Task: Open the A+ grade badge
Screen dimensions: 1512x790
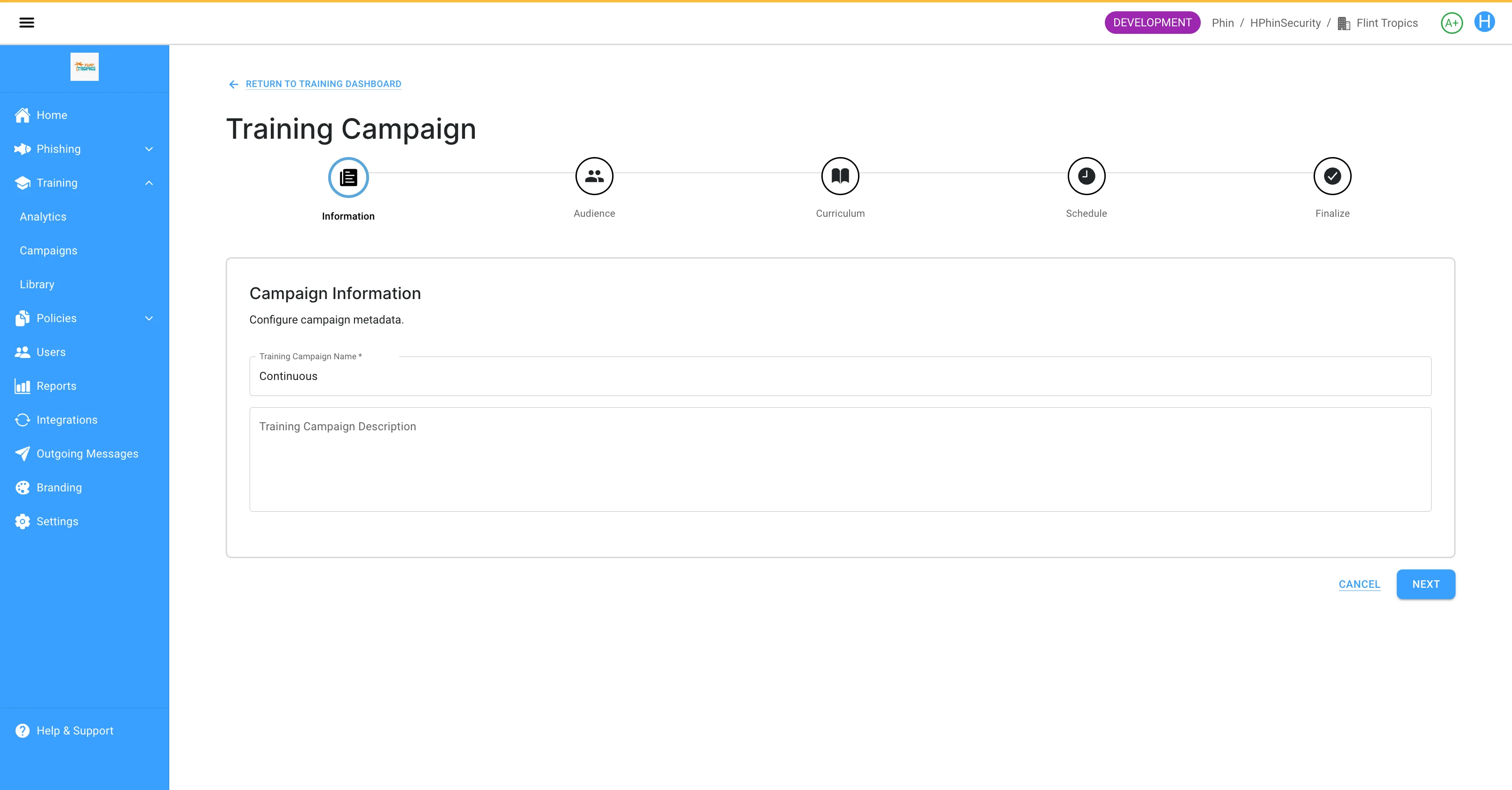Action: 1451,23
